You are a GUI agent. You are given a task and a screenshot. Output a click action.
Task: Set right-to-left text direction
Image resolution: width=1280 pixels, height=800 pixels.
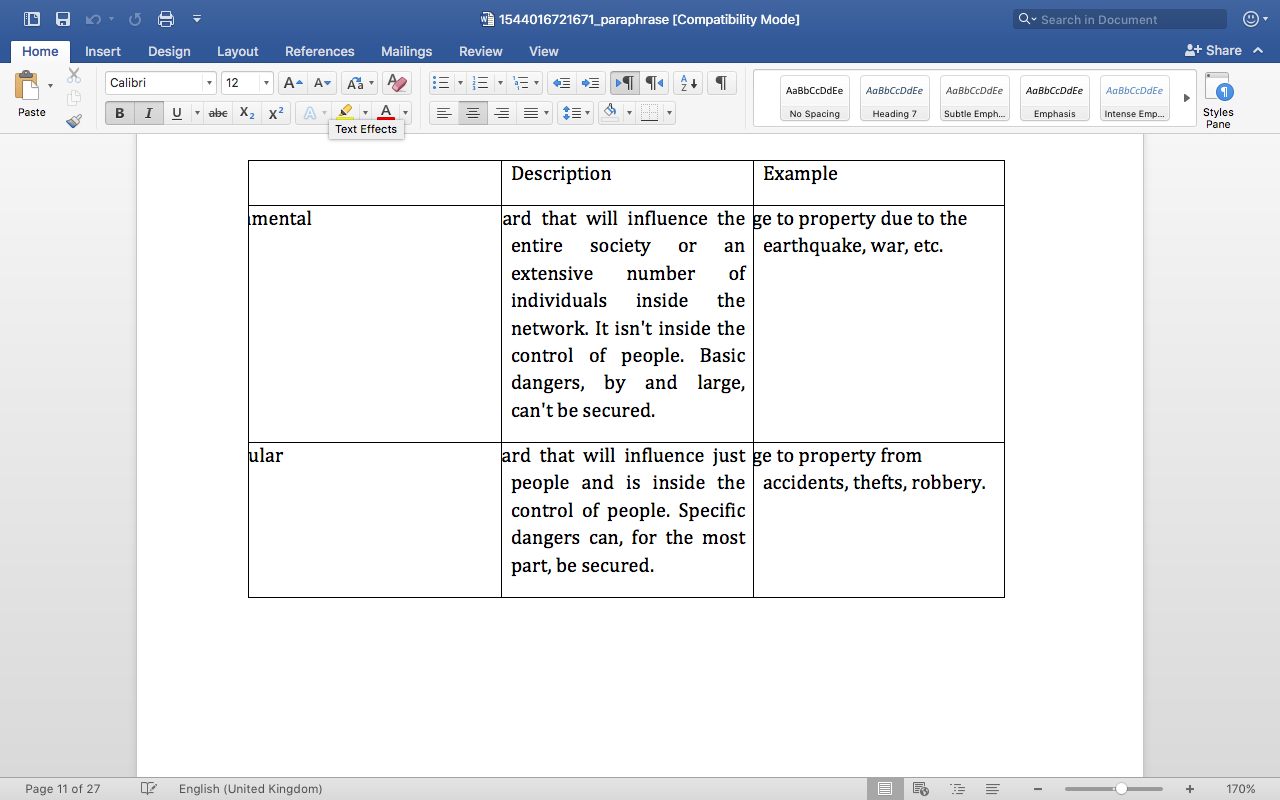pos(654,83)
